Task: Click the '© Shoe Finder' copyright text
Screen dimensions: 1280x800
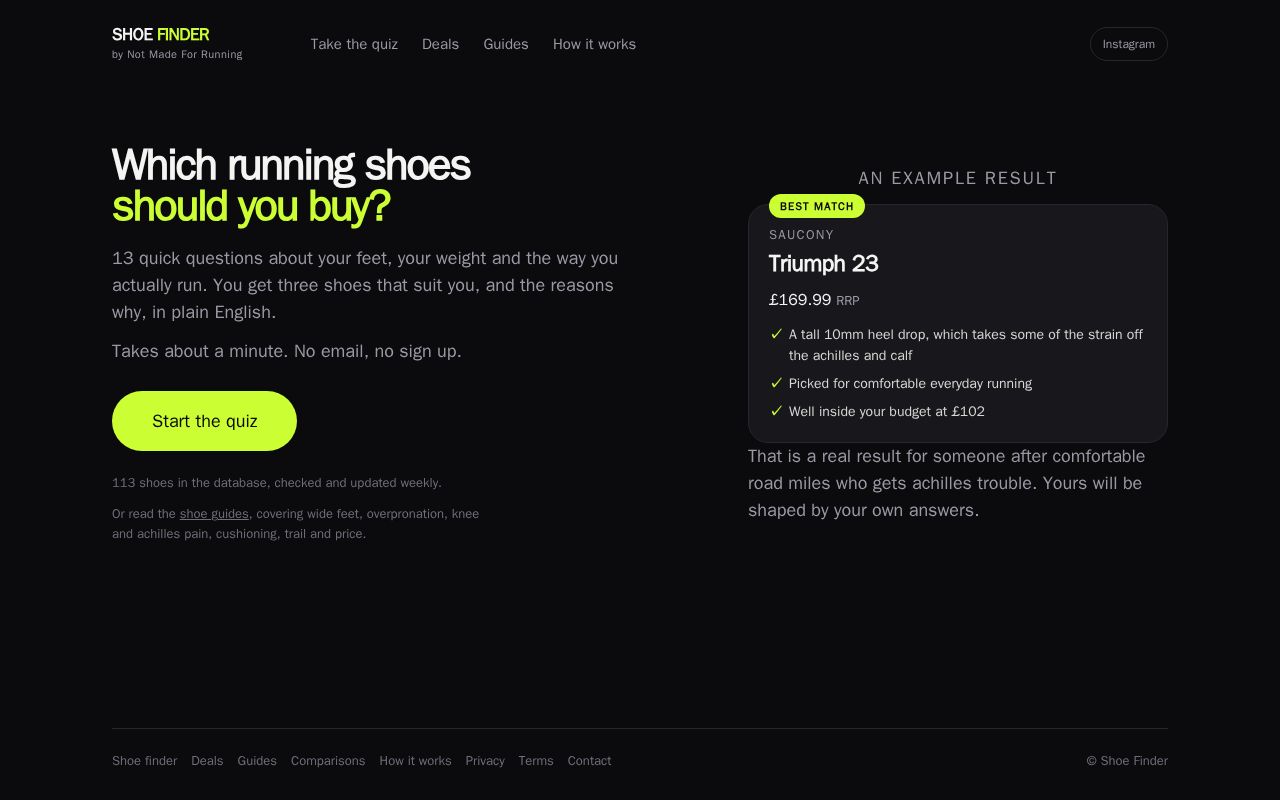Action: click(1127, 761)
